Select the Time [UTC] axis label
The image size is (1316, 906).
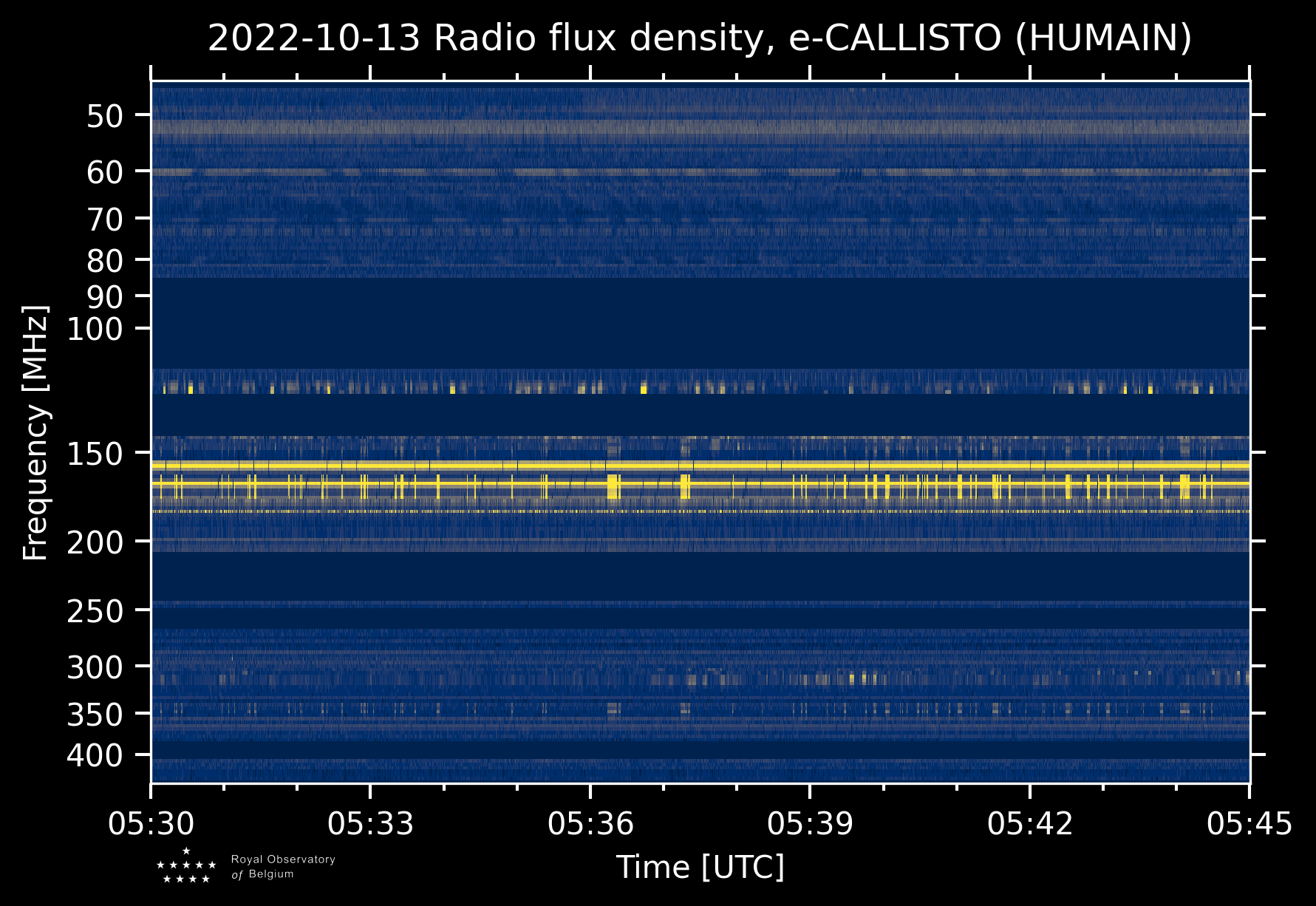tap(700, 867)
